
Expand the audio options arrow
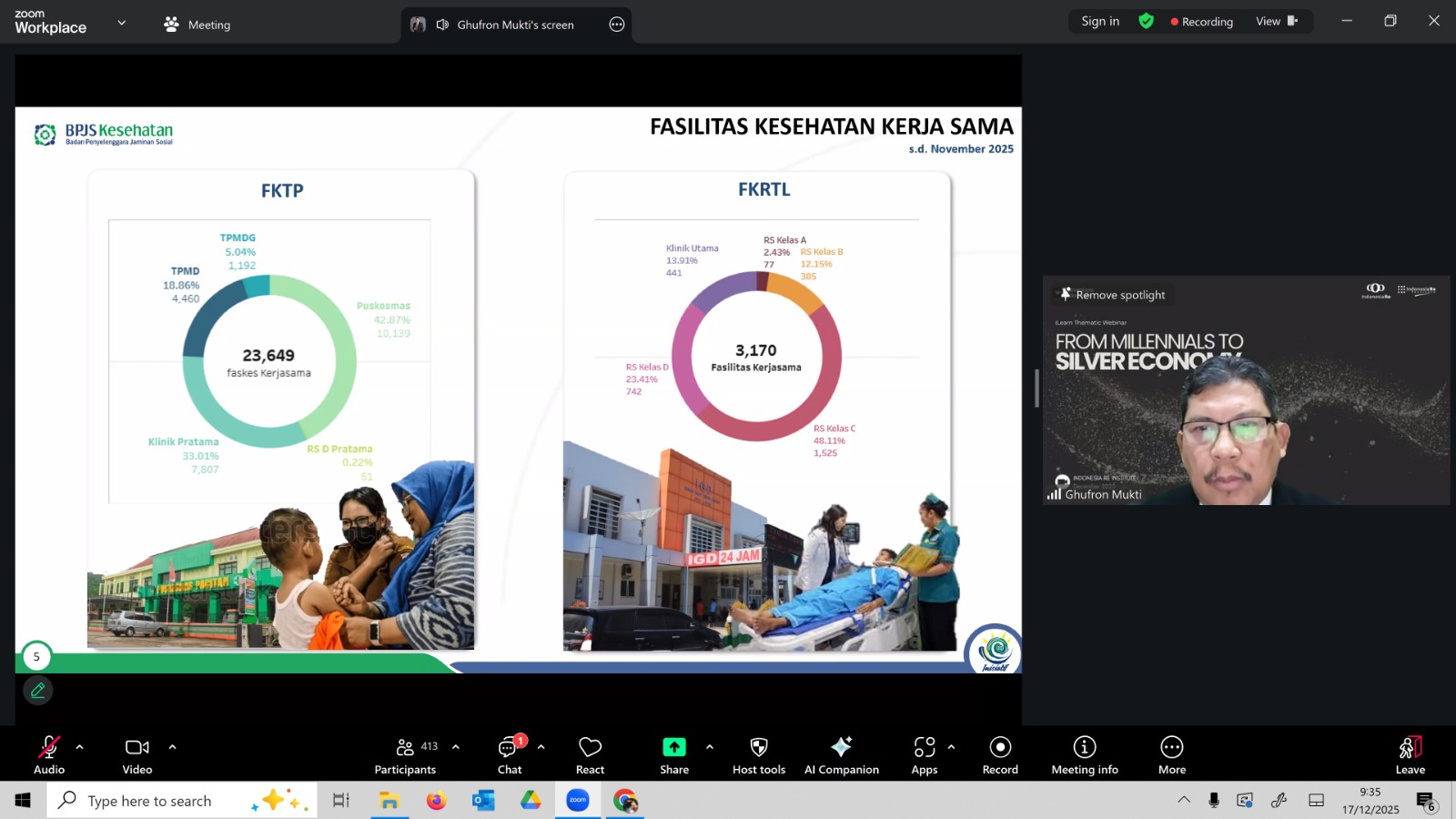(x=80, y=747)
